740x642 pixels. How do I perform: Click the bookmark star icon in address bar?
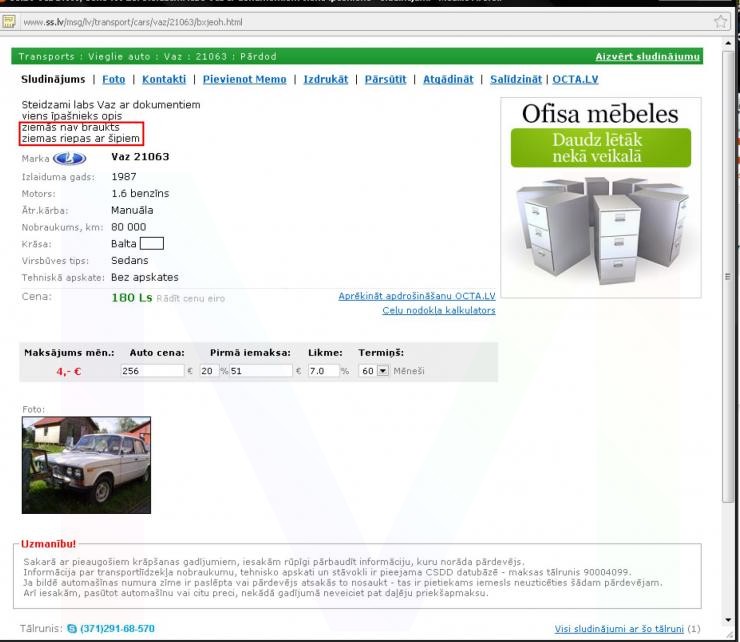coord(720,22)
